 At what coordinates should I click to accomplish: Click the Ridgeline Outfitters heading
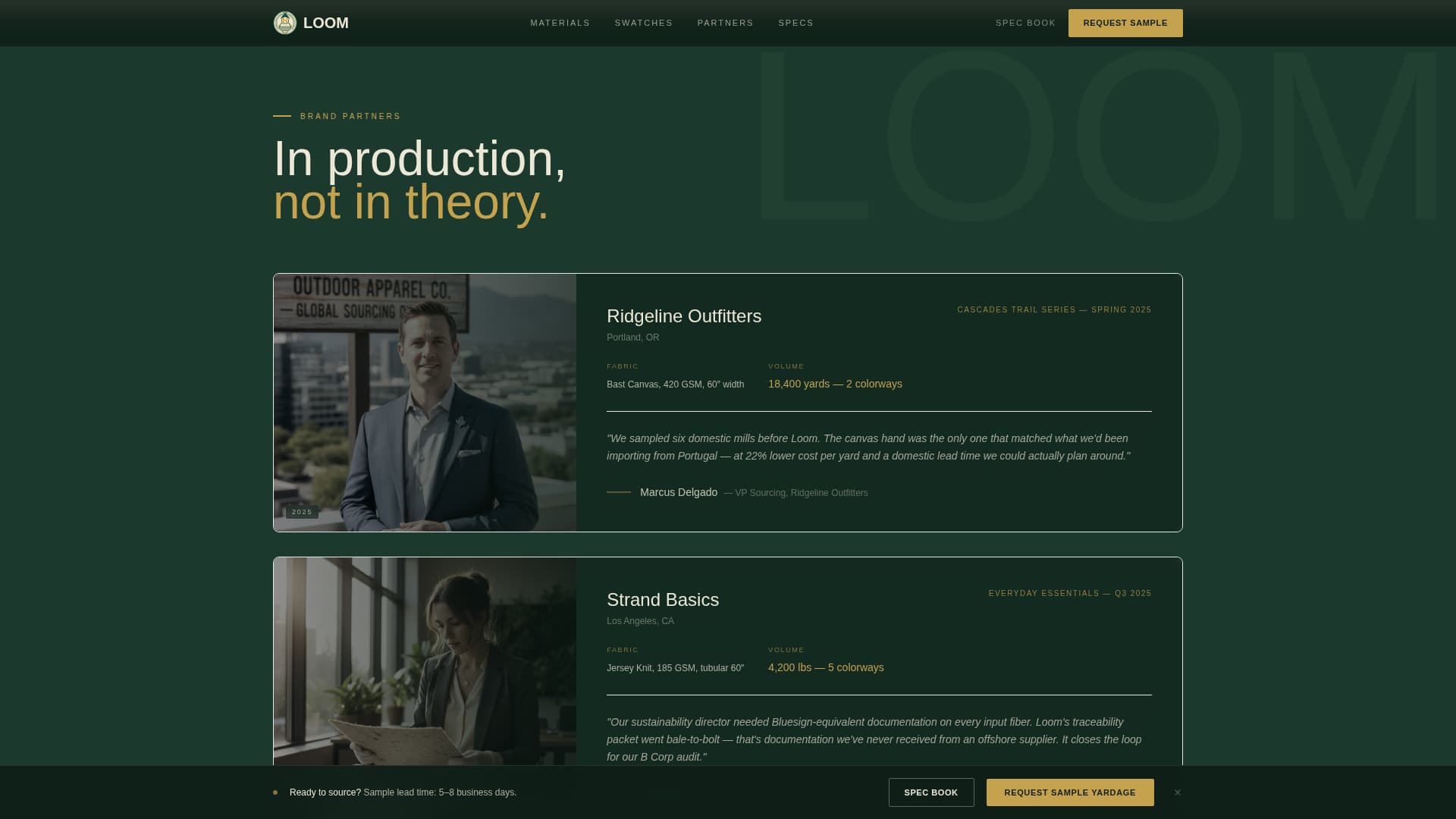[x=683, y=316]
